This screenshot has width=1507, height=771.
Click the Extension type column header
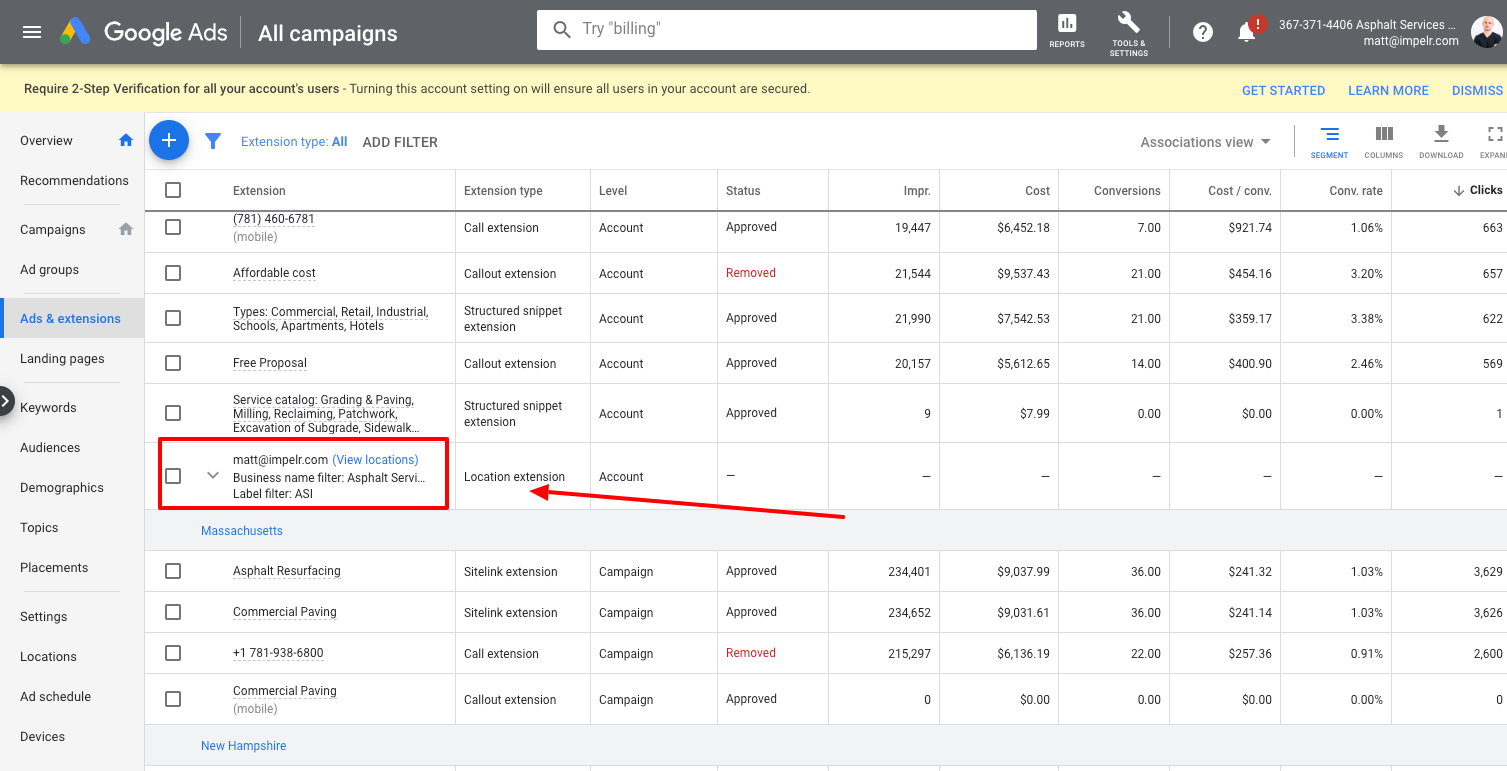coord(503,191)
